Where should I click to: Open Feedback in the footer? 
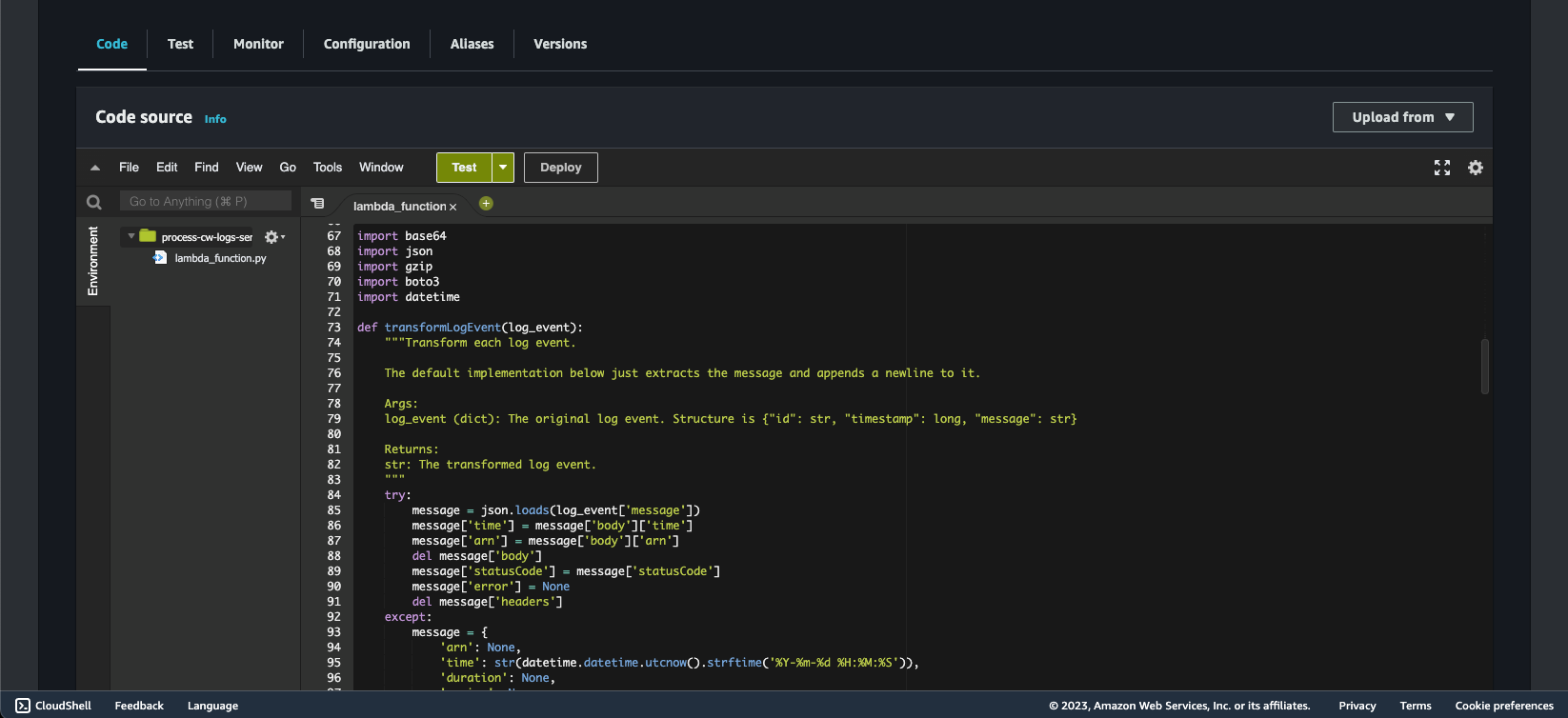coord(139,706)
